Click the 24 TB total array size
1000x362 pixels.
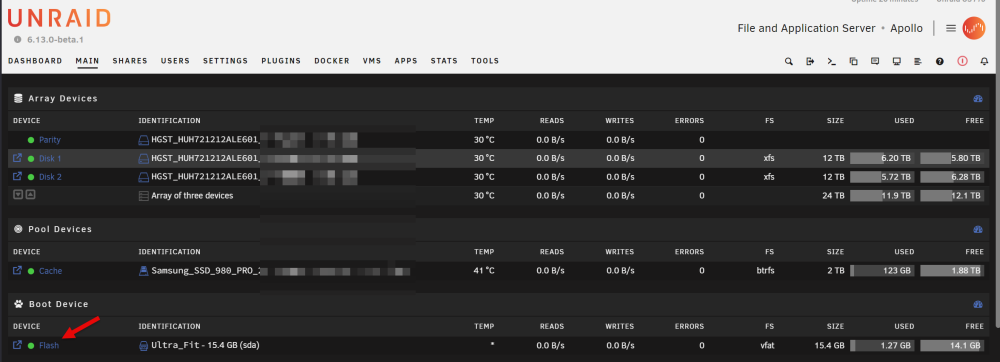click(x=833, y=196)
